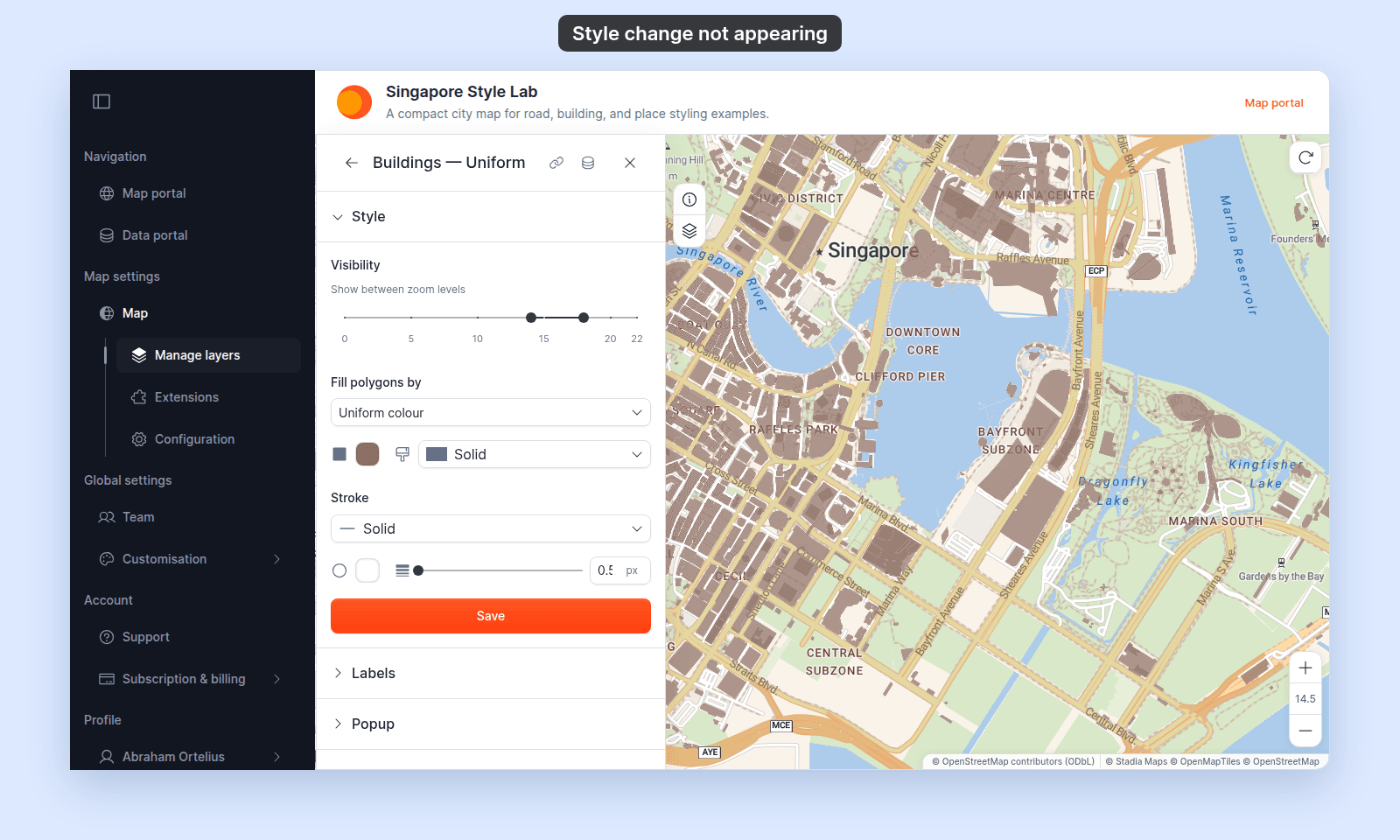Click the Map item under Map settings
The height and width of the screenshot is (840, 1400).
[x=191, y=313]
